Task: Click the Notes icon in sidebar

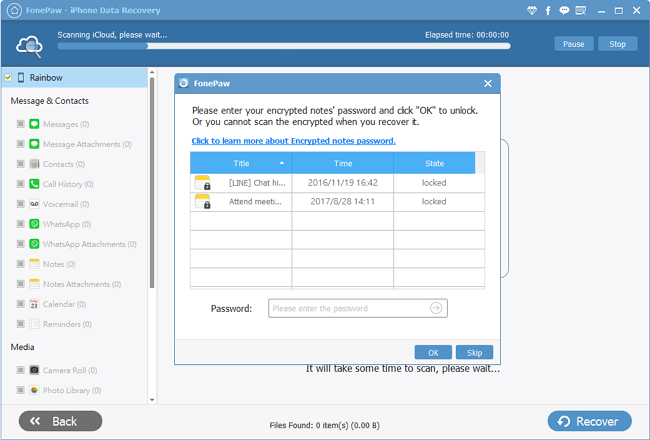Action: (34, 264)
